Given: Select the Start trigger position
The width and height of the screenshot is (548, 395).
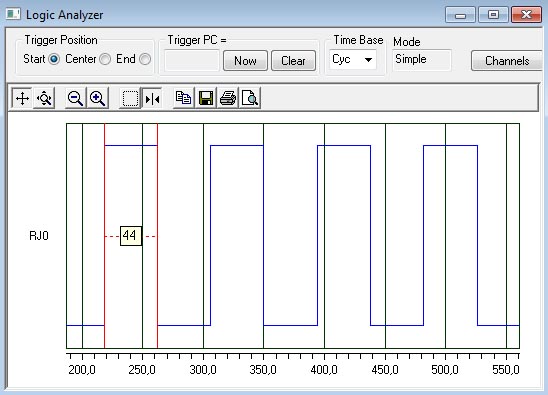Looking at the screenshot, I should [x=54, y=59].
